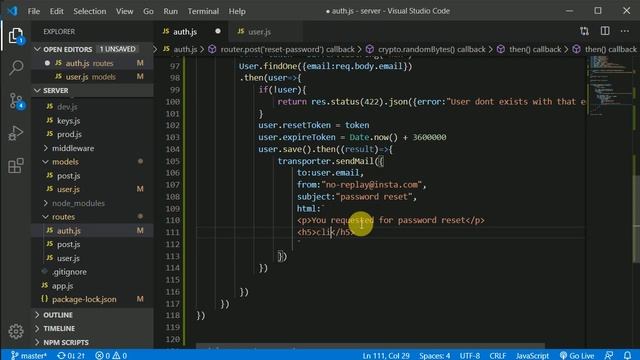Open app.js file in explorer
Screen dimensions: 640x360
(92, 286)
